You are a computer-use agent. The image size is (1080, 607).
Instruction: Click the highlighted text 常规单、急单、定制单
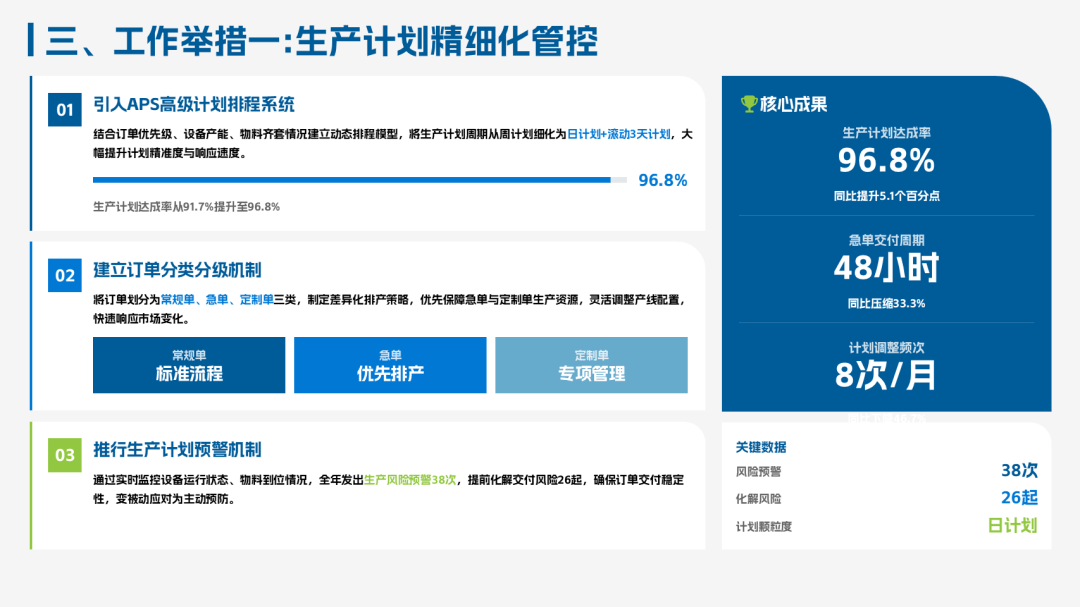[x=217, y=299]
